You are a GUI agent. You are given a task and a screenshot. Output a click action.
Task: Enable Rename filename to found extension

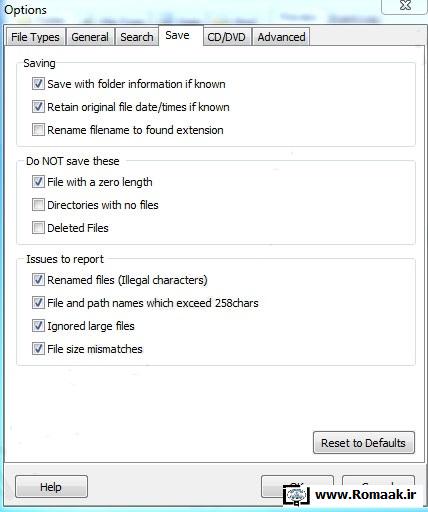coord(38,130)
